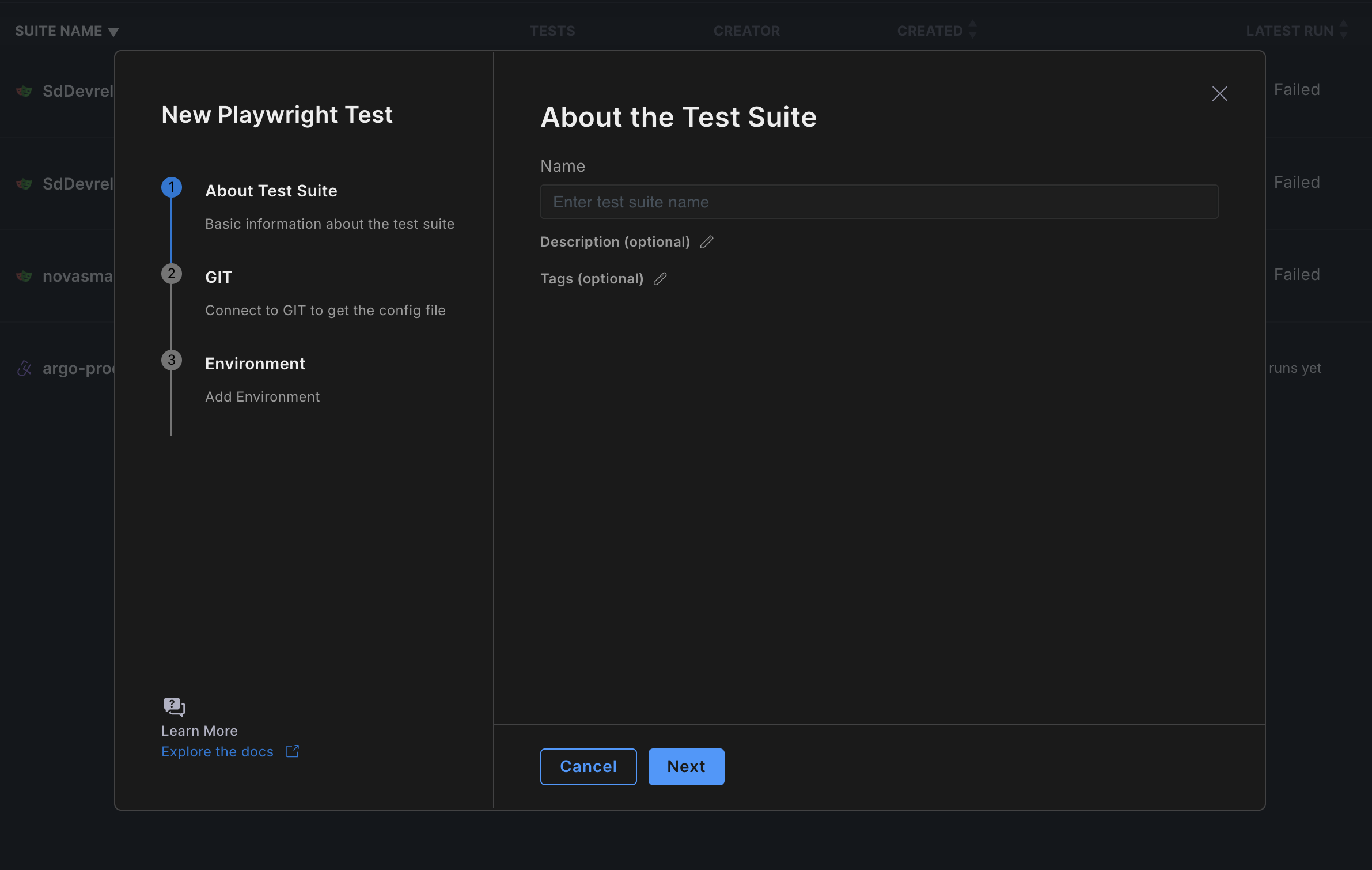Click 'runs yet' status in argo-pro row
1372x870 pixels.
[1295, 368]
